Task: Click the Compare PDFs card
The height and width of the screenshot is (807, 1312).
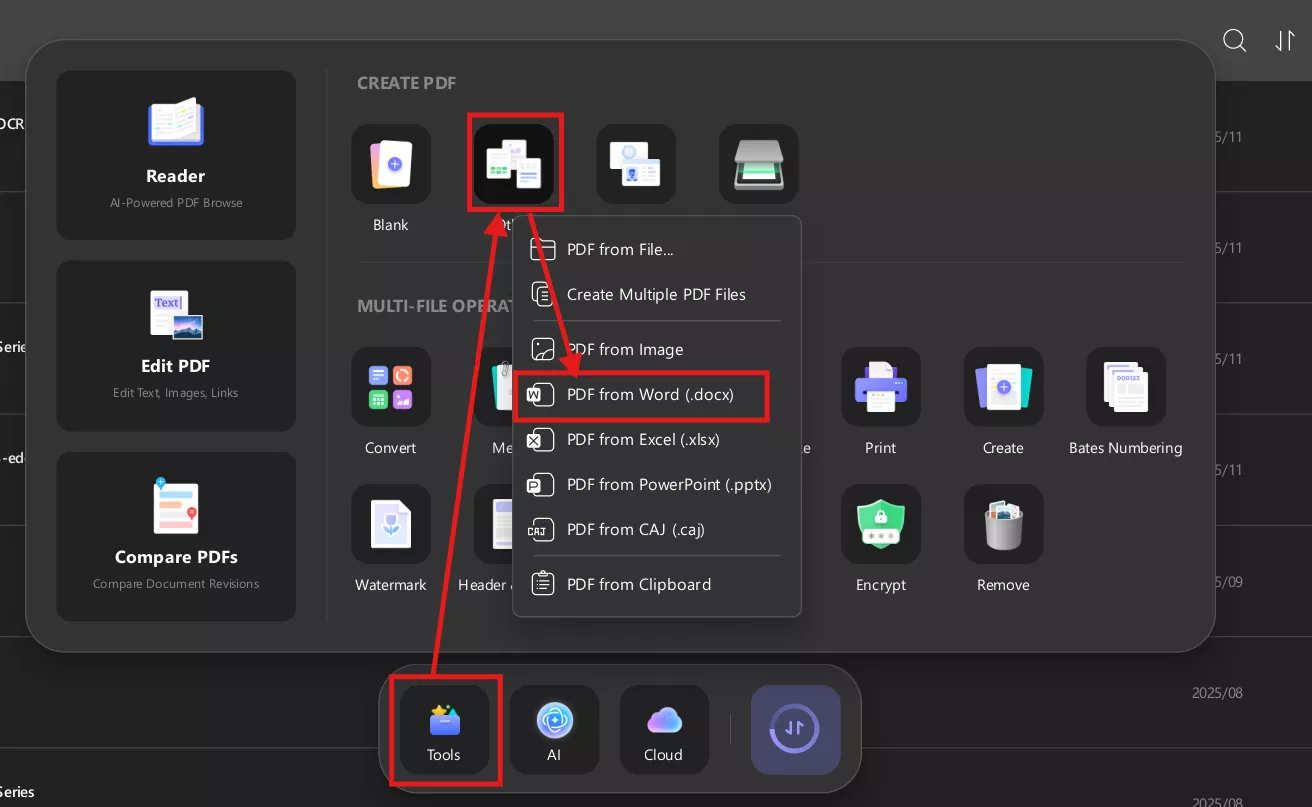Action: (176, 536)
